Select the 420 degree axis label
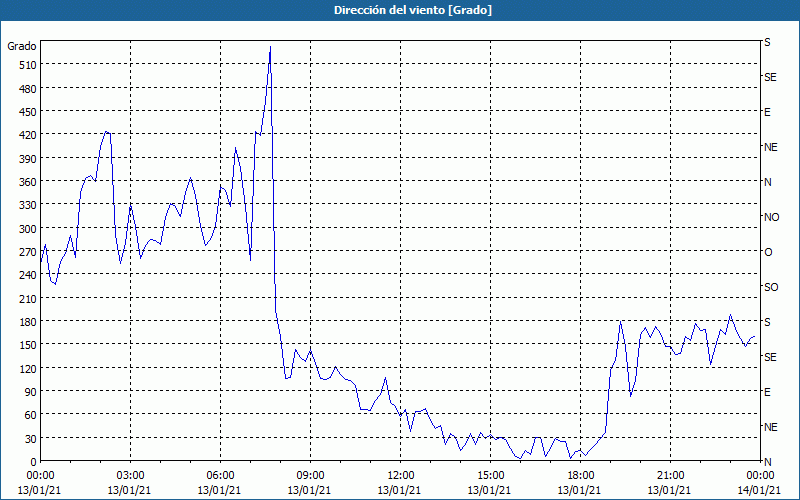Image resolution: width=800 pixels, height=500 pixels. [x=28, y=135]
